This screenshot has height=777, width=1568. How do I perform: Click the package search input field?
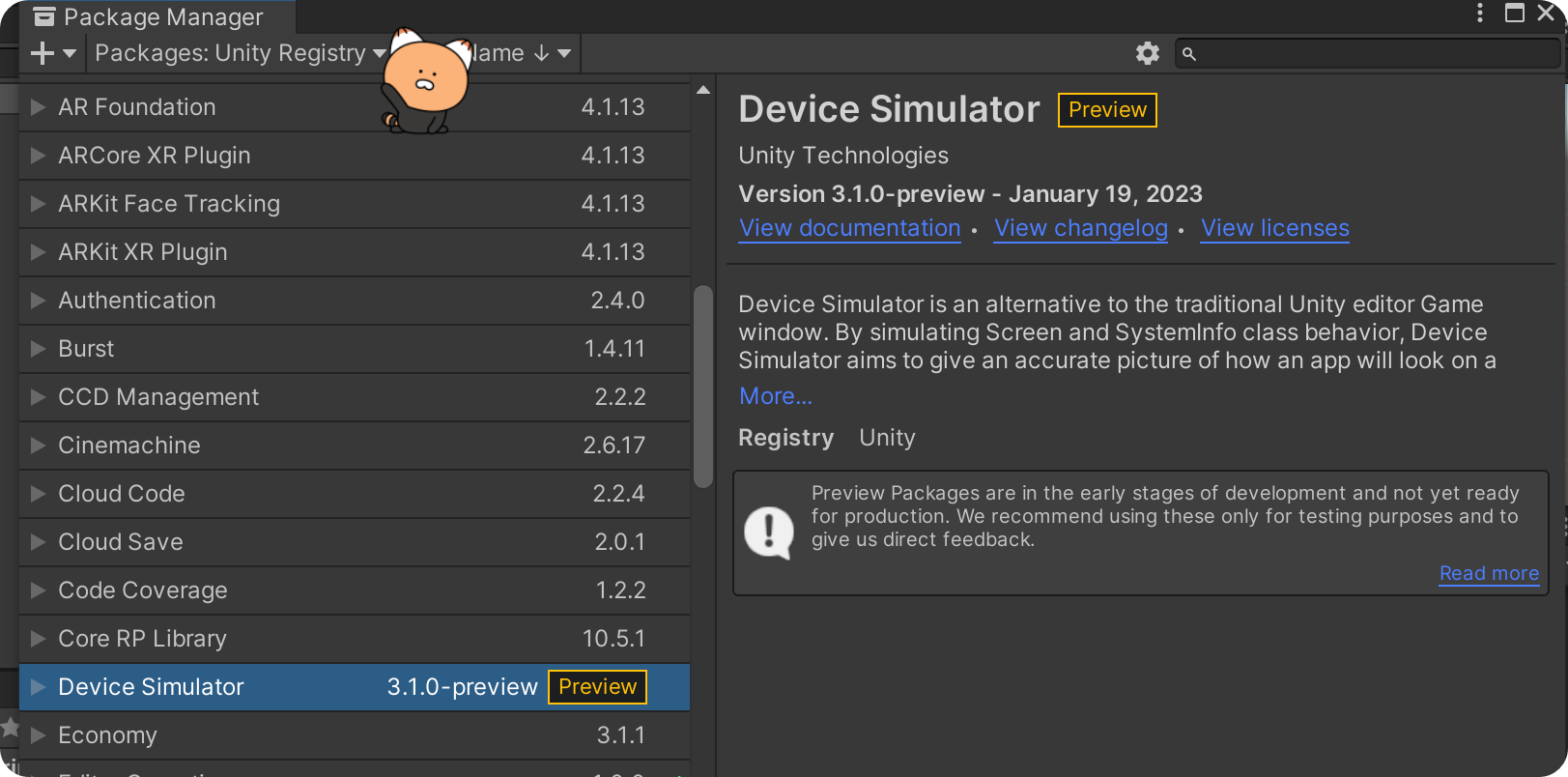click(1367, 54)
